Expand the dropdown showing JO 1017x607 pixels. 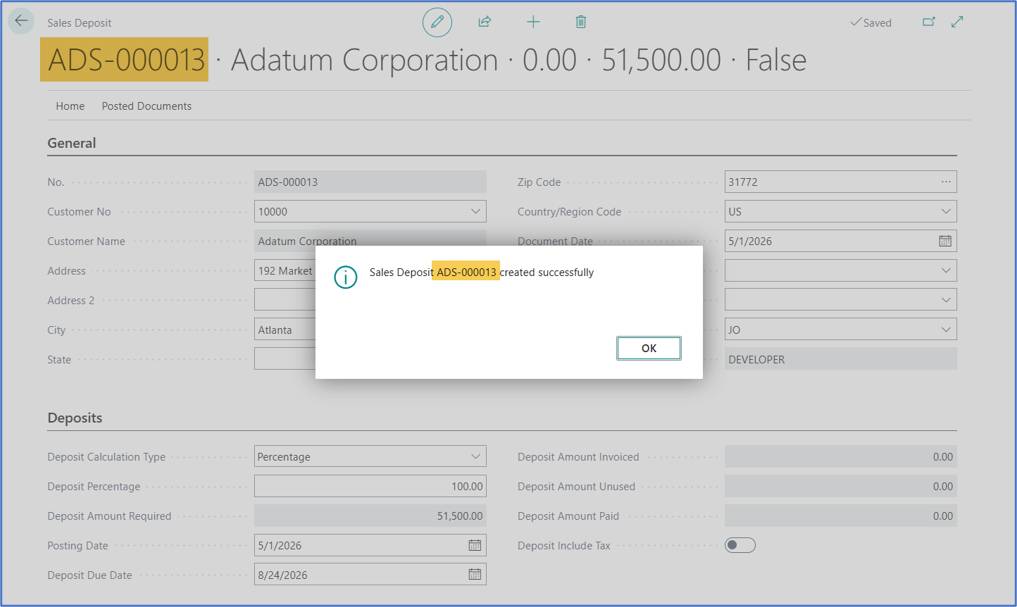[x=946, y=329]
